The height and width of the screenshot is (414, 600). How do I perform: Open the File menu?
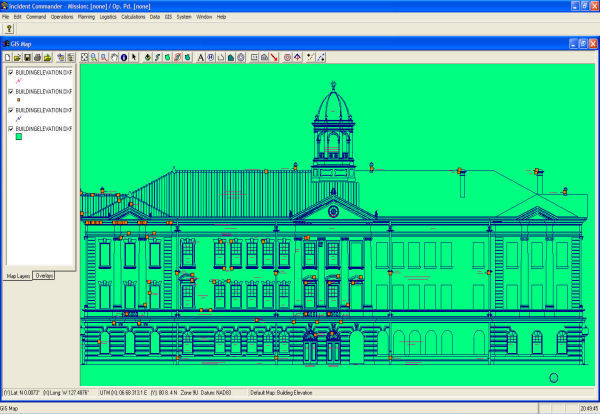(x=5, y=17)
